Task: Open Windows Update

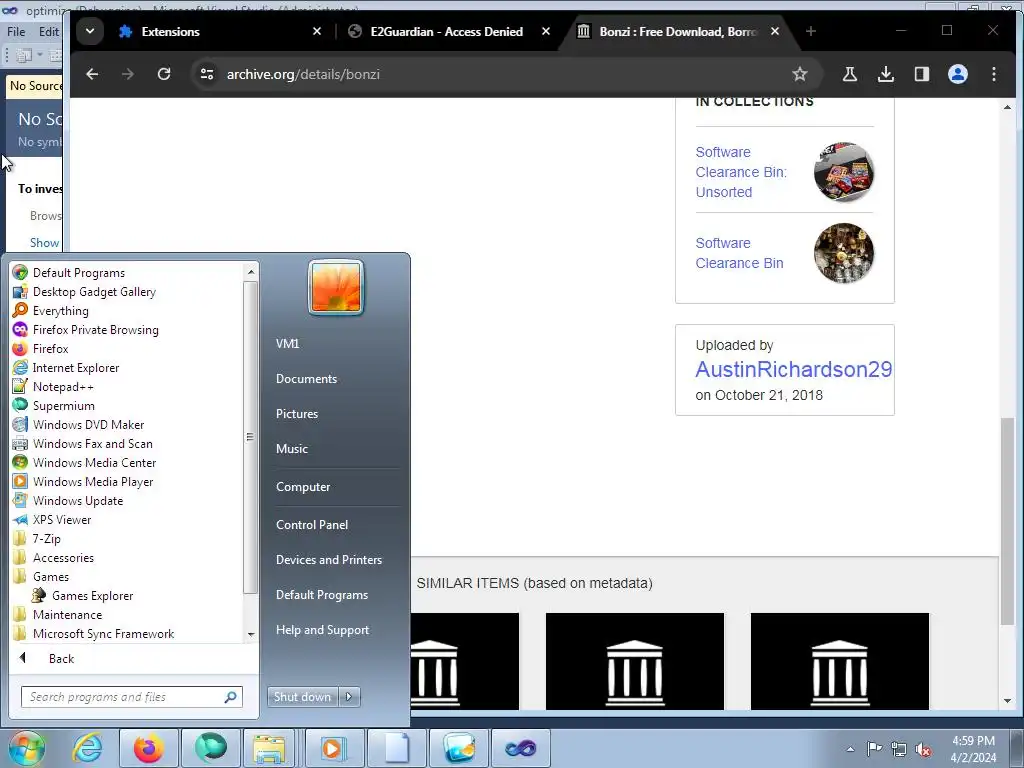Action: coord(78,501)
